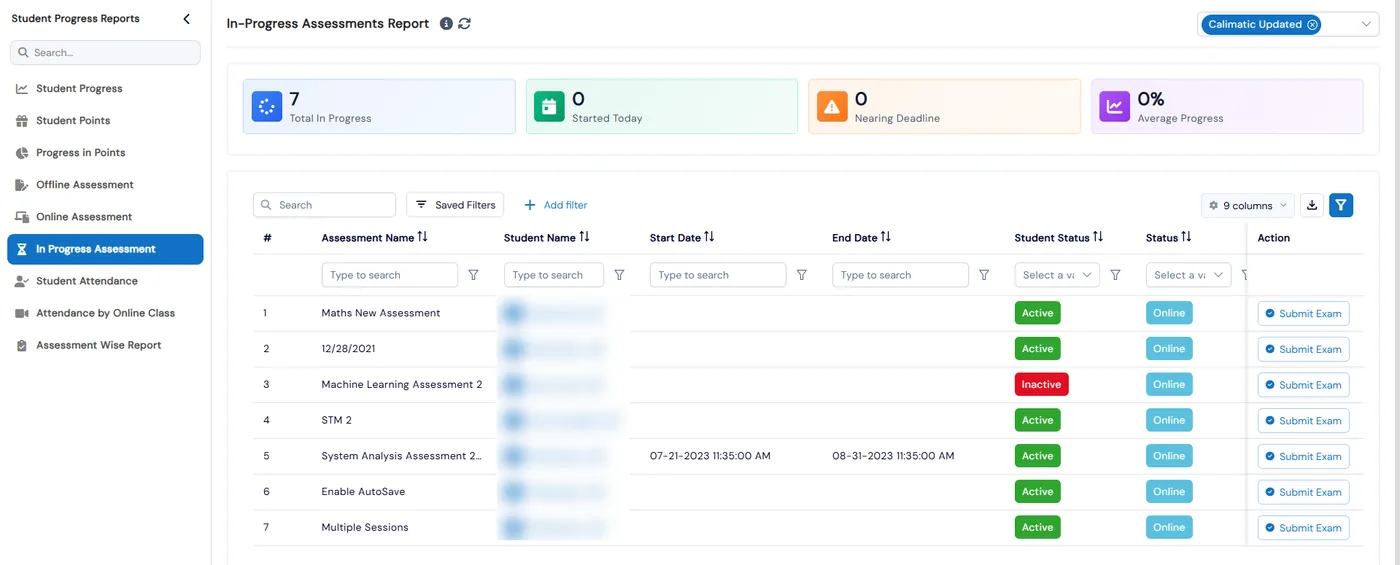Click the info icon beside report title
1400x565 pixels.
pyautogui.click(x=446, y=24)
